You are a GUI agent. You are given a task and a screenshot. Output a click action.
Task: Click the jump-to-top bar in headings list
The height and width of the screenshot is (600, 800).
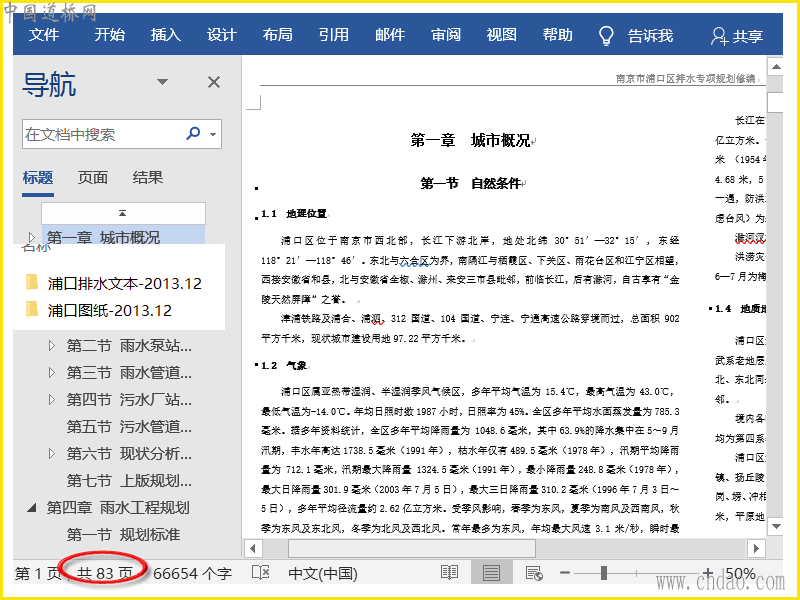(x=123, y=213)
